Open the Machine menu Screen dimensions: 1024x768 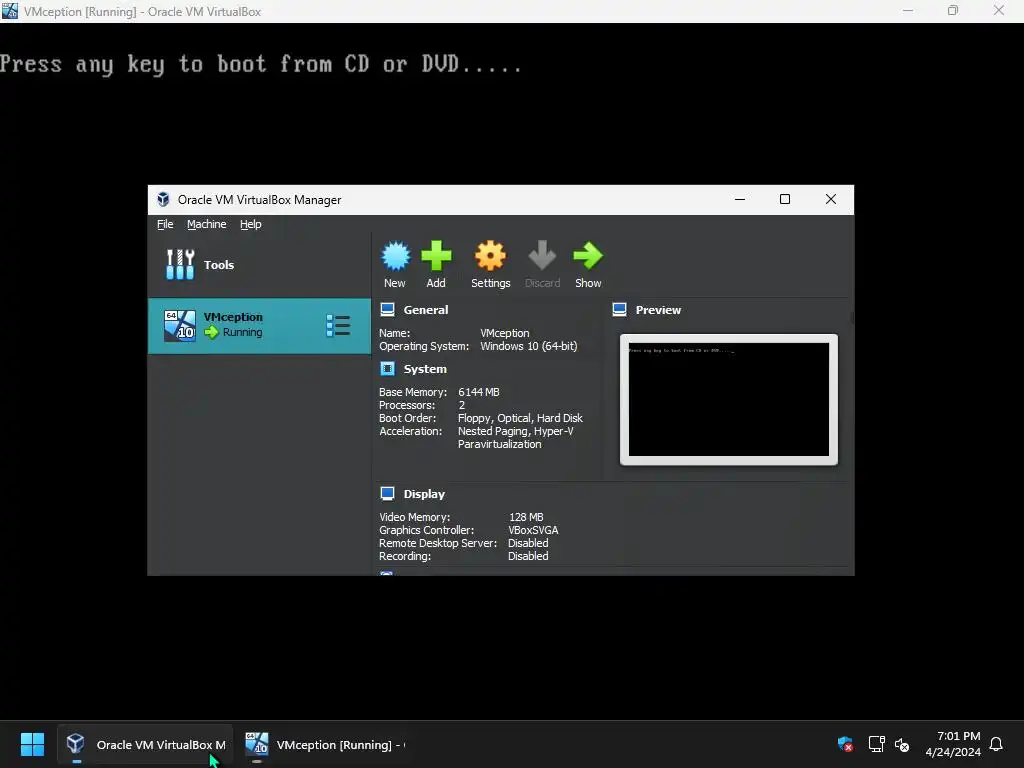206,224
